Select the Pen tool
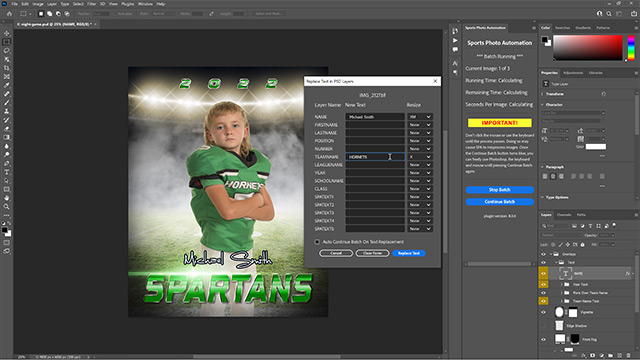The height and width of the screenshot is (360, 640). pos(7,163)
